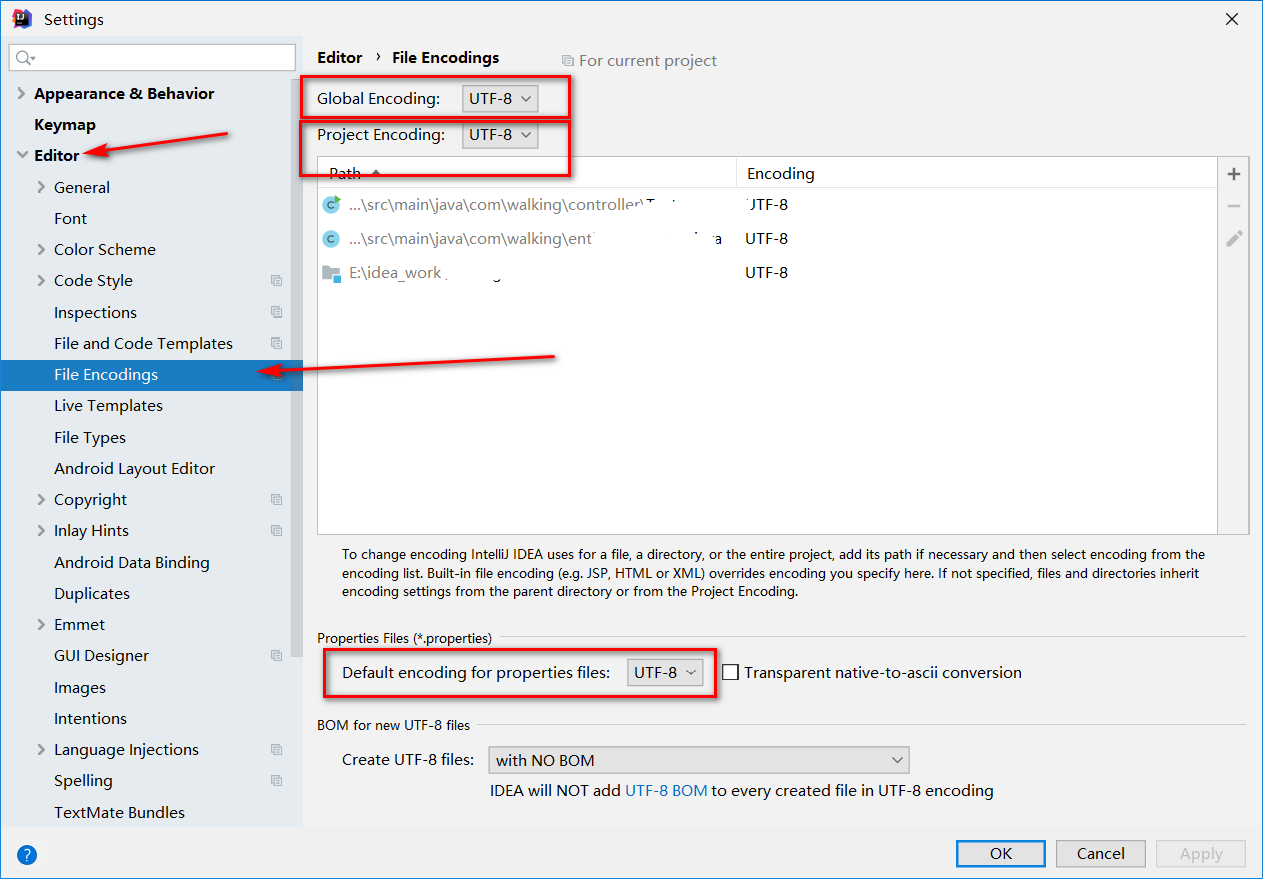Sort by the Path column header
The height and width of the screenshot is (879, 1263).
(527, 173)
